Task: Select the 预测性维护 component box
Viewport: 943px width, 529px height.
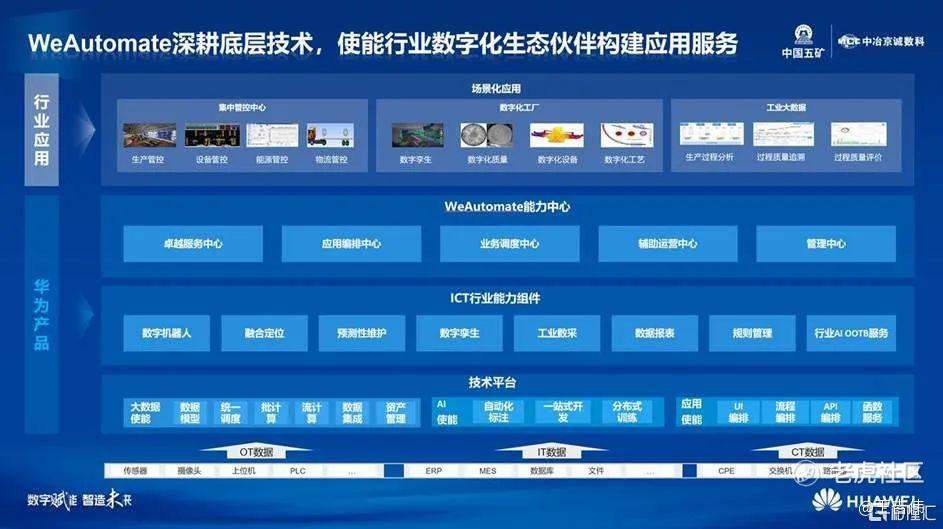Action: point(362,333)
